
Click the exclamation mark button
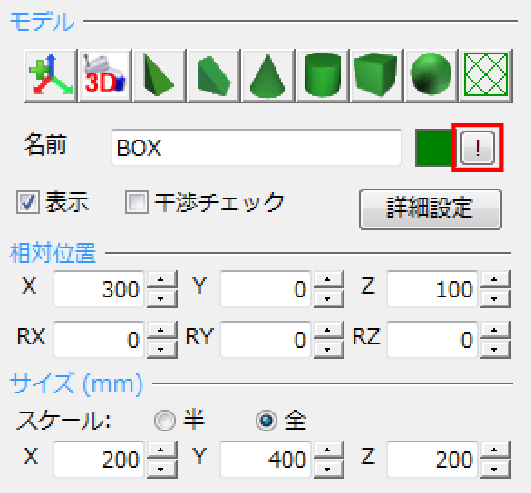[477, 148]
